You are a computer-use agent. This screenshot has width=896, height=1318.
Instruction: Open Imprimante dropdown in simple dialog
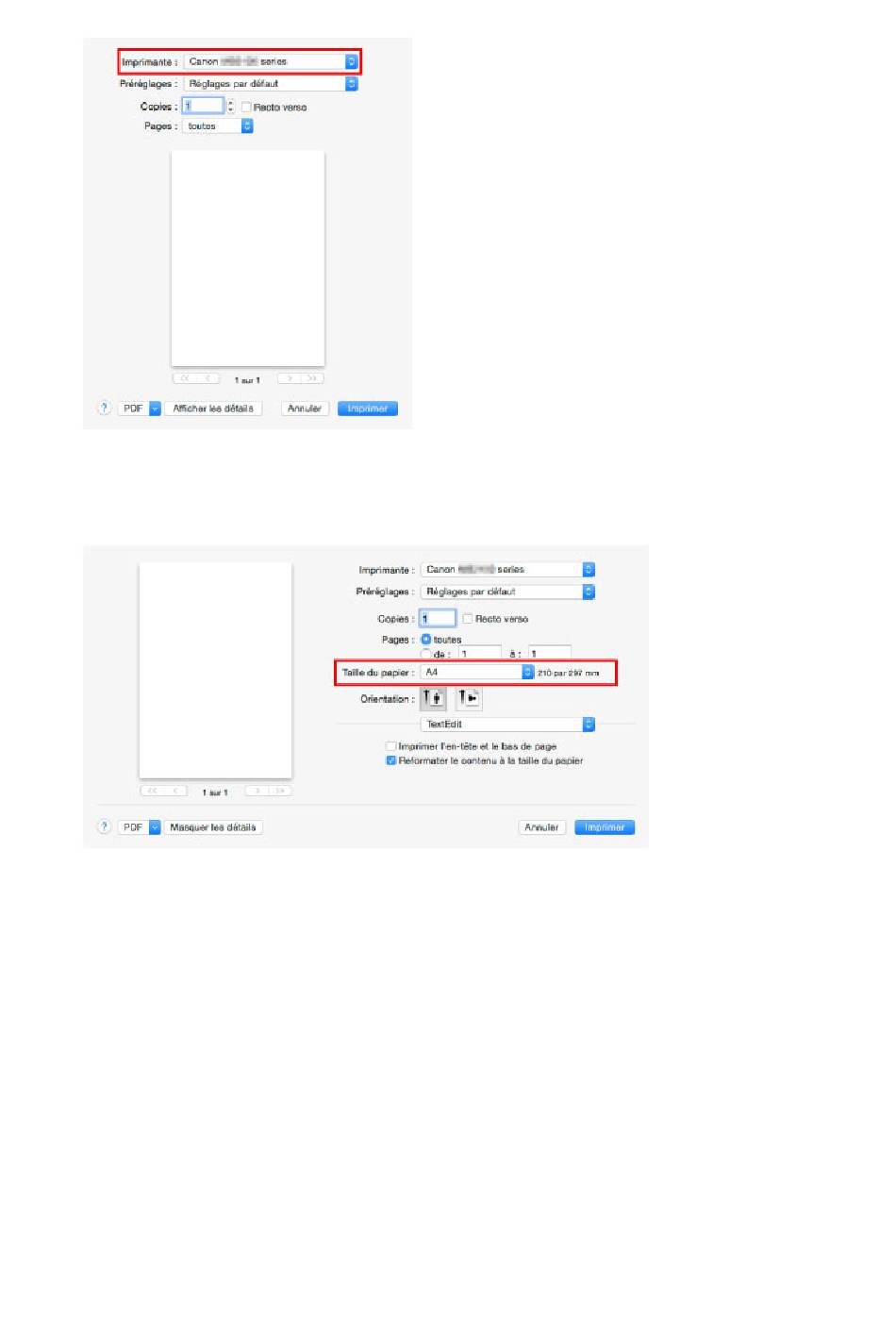coord(271,61)
